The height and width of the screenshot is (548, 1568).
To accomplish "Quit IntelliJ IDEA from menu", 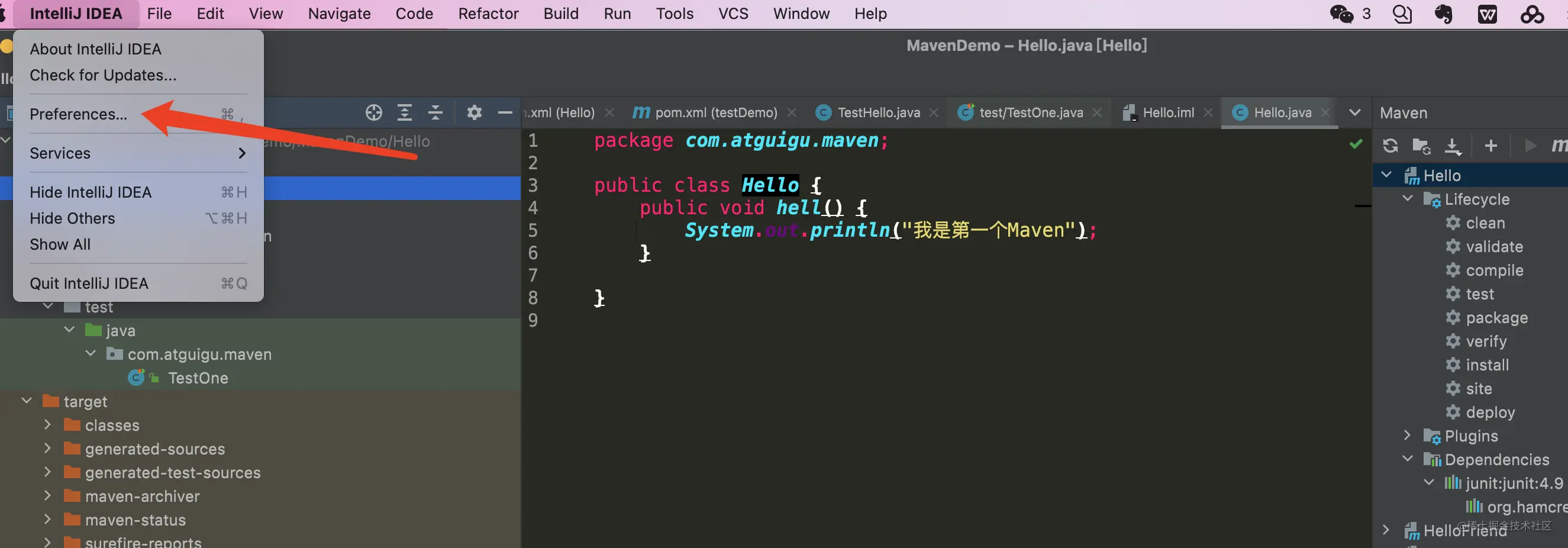I will click(x=138, y=283).
